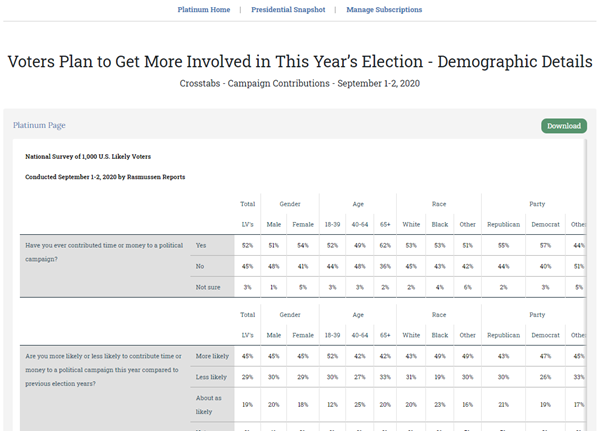
Task: Click the Black column header in first table
Action: point(440,225)
